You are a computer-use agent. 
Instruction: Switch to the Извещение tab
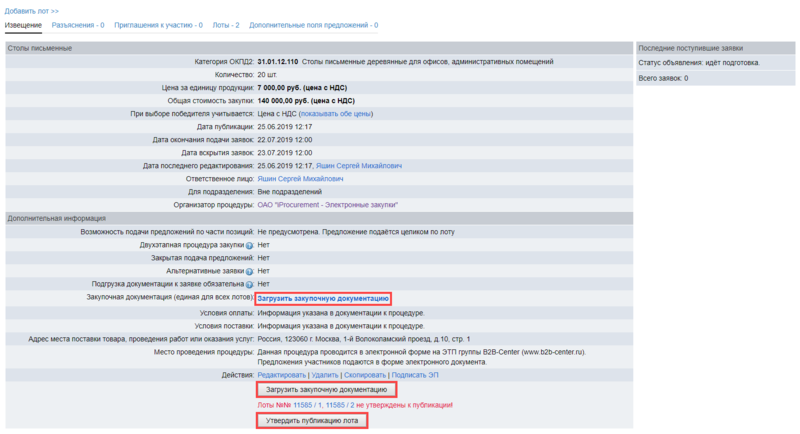(24, 24)
